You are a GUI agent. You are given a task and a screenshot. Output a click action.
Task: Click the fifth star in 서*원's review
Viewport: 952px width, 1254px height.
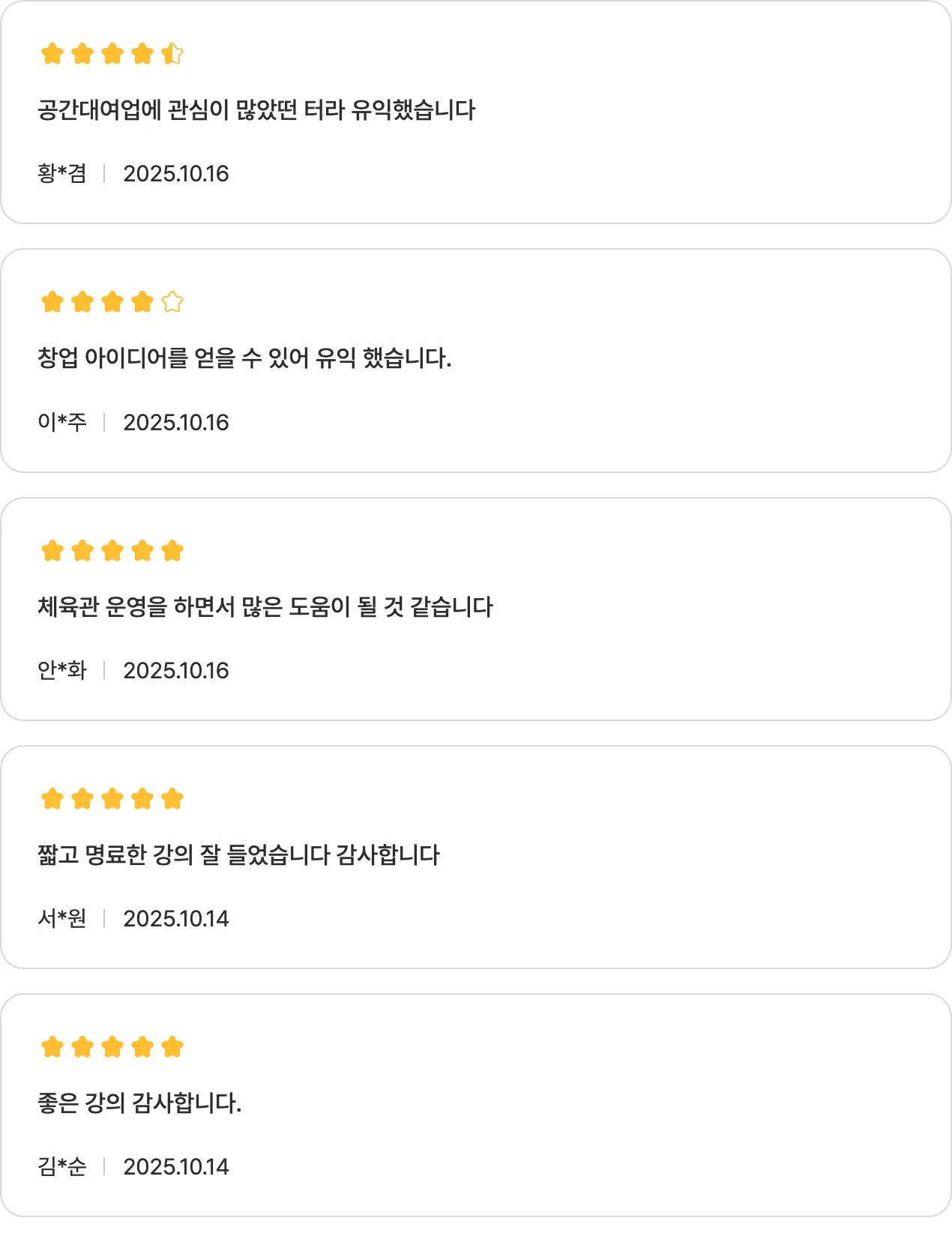tap(172, 799)
